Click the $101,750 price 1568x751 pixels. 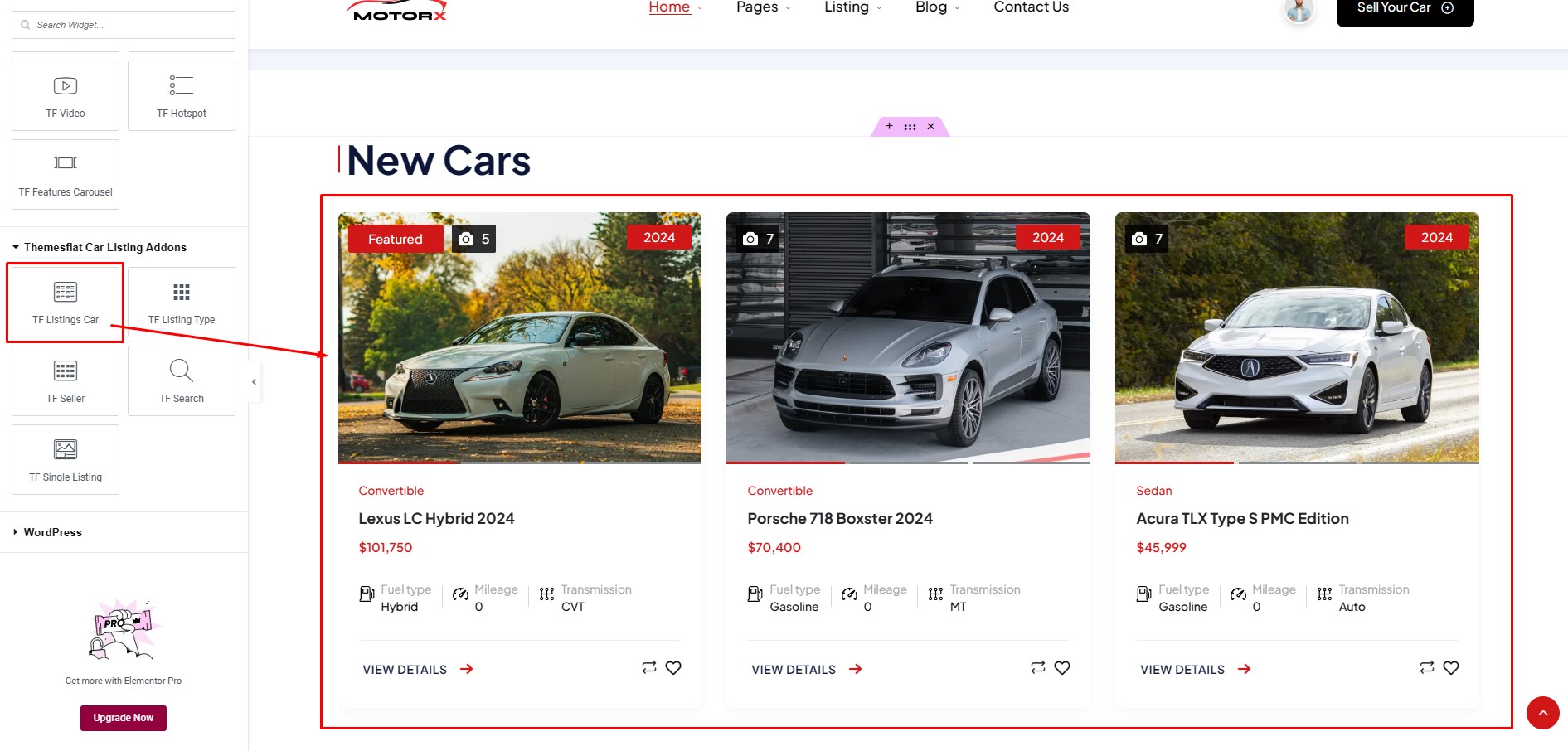(385, 547)
